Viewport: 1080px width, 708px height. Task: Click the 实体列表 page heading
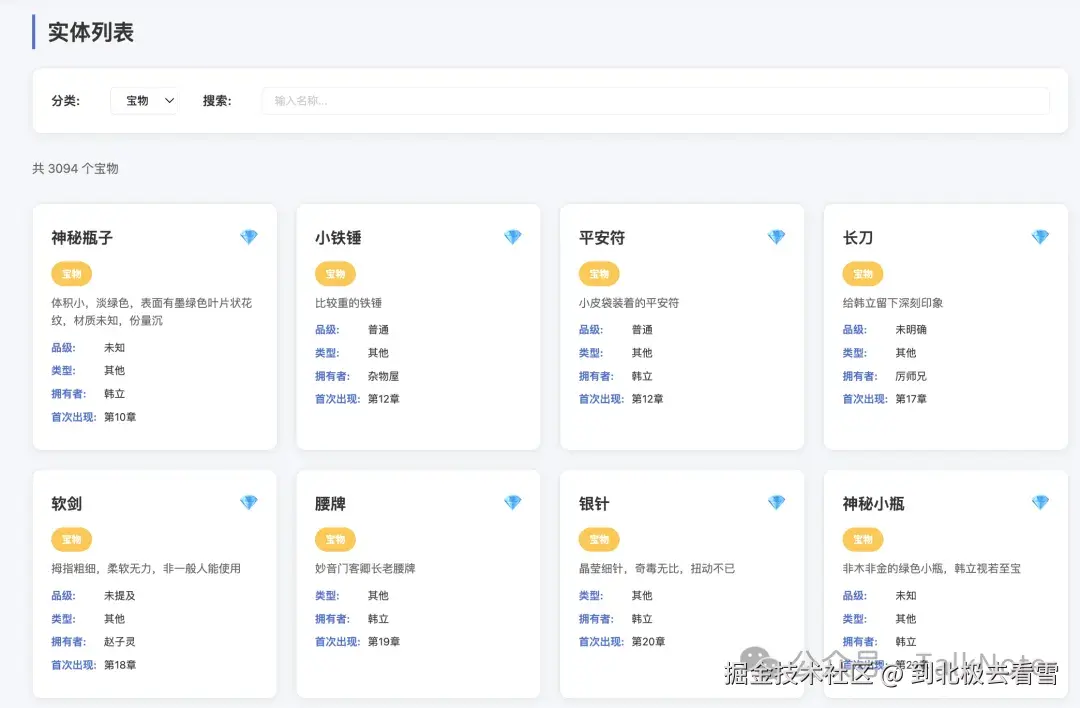point(91,32)
